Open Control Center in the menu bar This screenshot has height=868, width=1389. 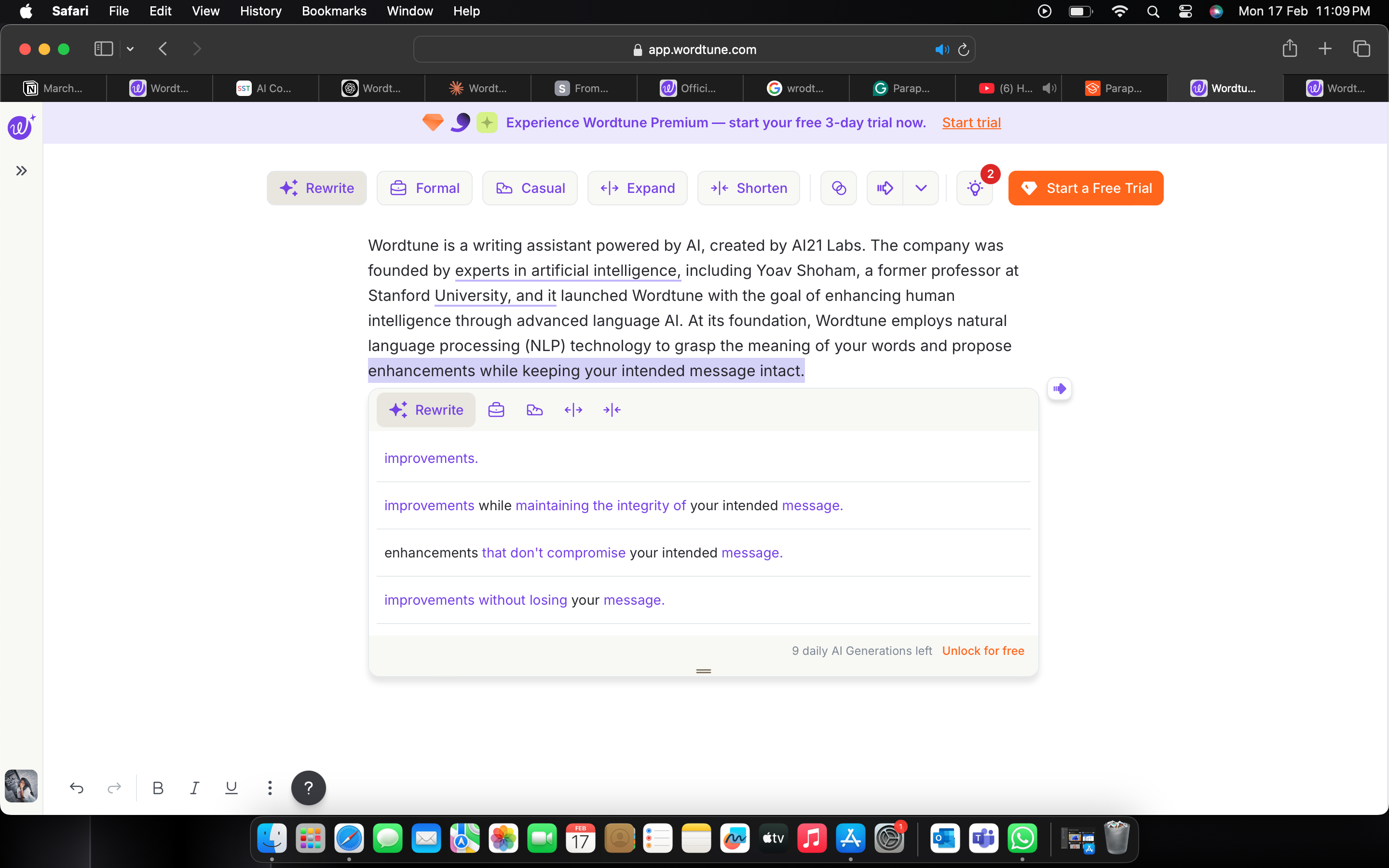[x=1185, y=11]
